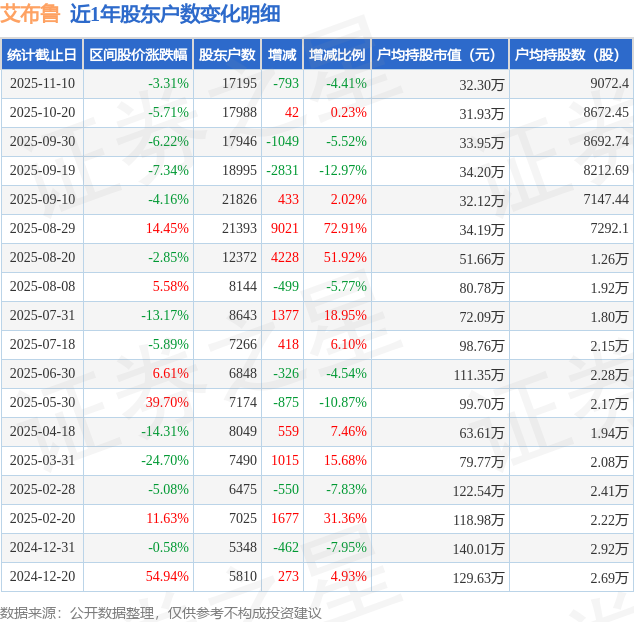634x622 pixels.
Task: Click the shares-per-holder value 2.92万
Action: coord(610,549)
